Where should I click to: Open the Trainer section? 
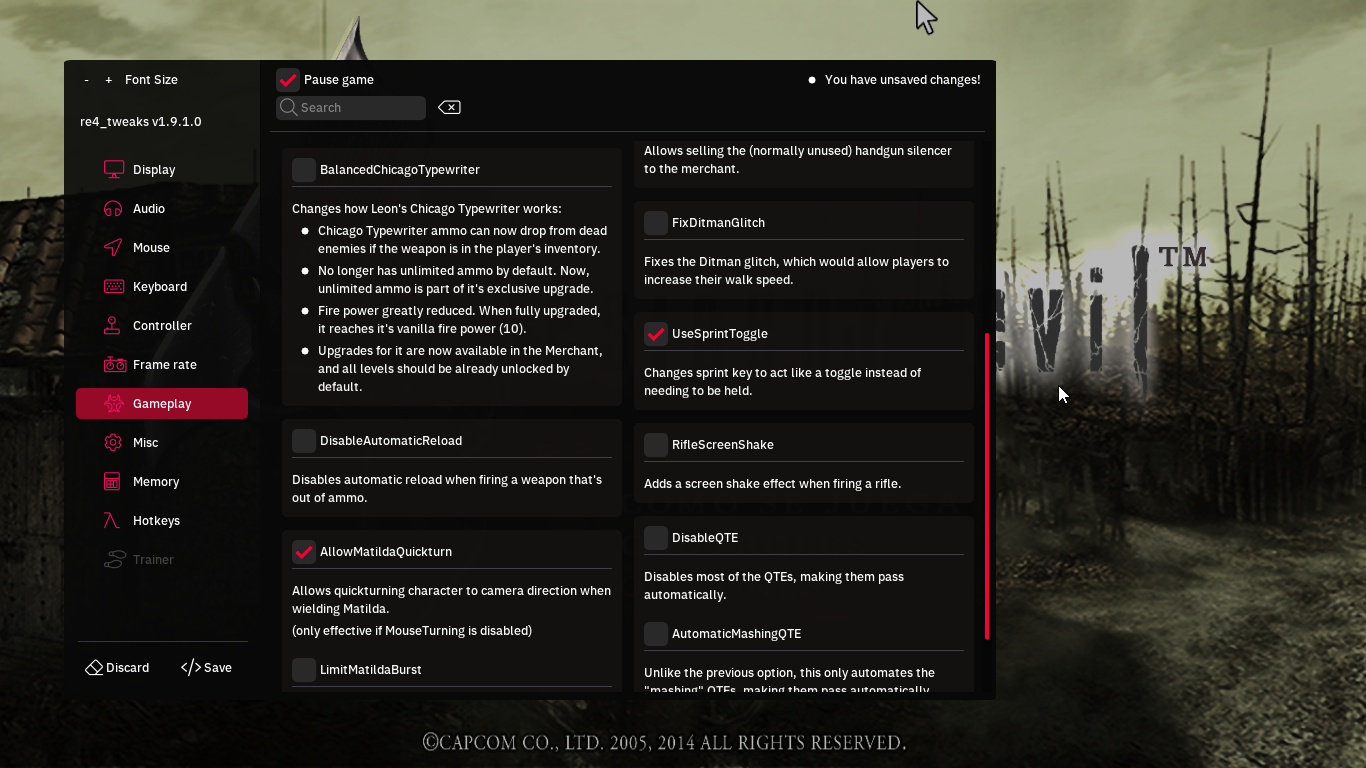(x=162, y=560)
